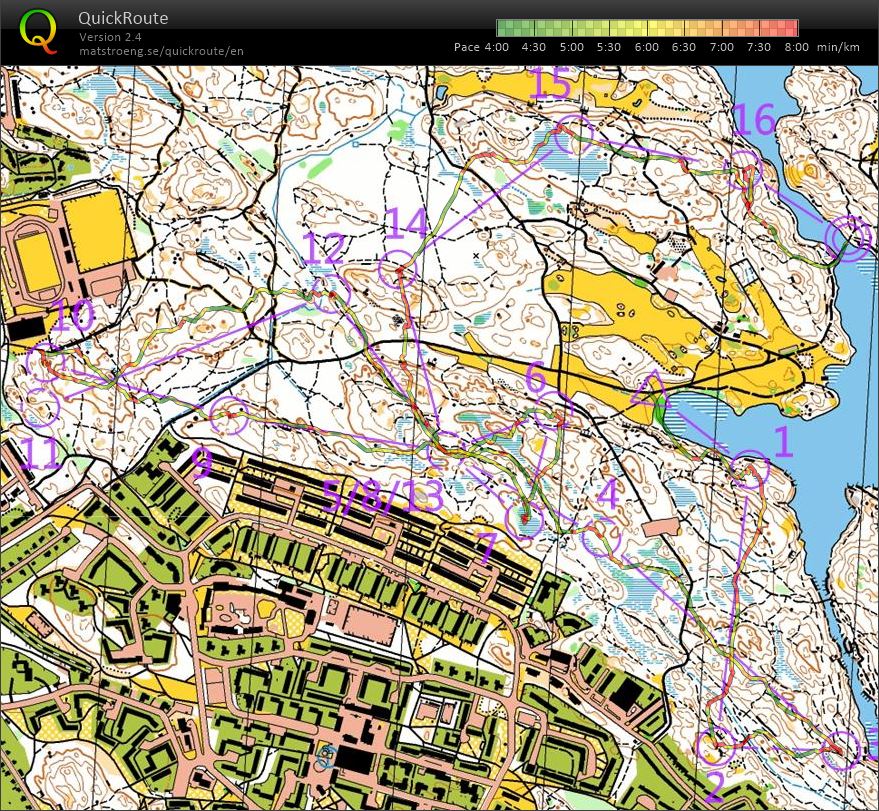Click control circle 10 near the stadium

pyautogui.click(x=46, y=361)
